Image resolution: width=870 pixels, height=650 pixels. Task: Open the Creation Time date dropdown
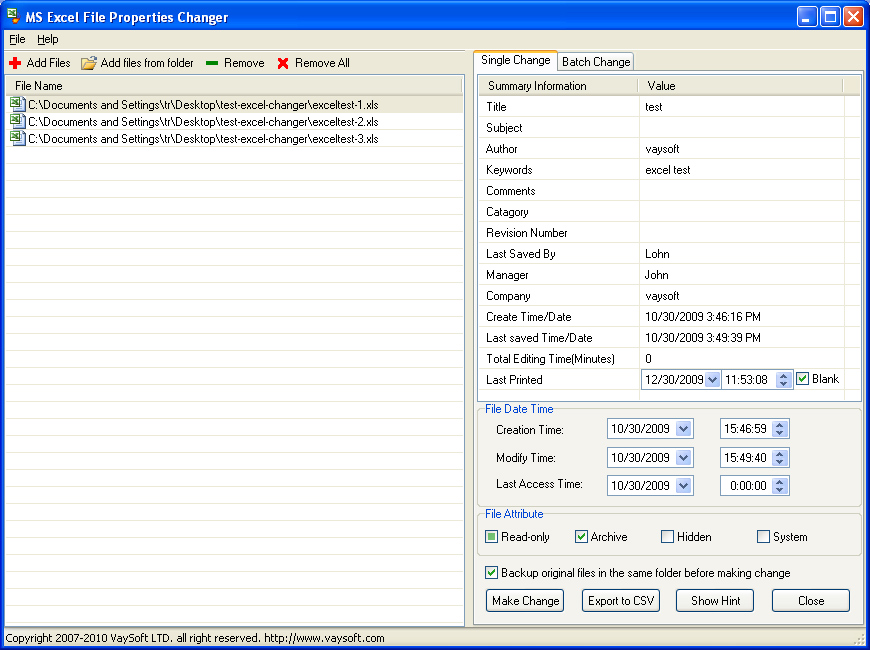point(684,429)
